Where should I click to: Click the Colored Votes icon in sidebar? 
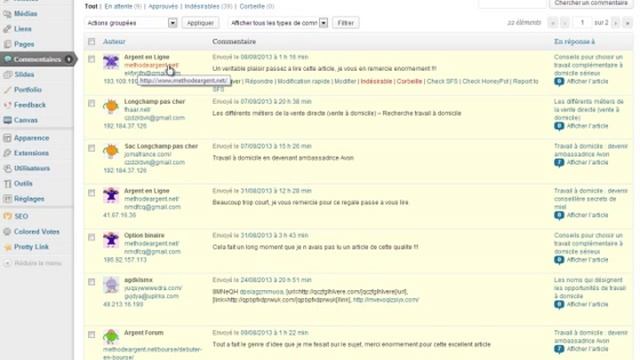pyautogui.click(x=7, y=231)
